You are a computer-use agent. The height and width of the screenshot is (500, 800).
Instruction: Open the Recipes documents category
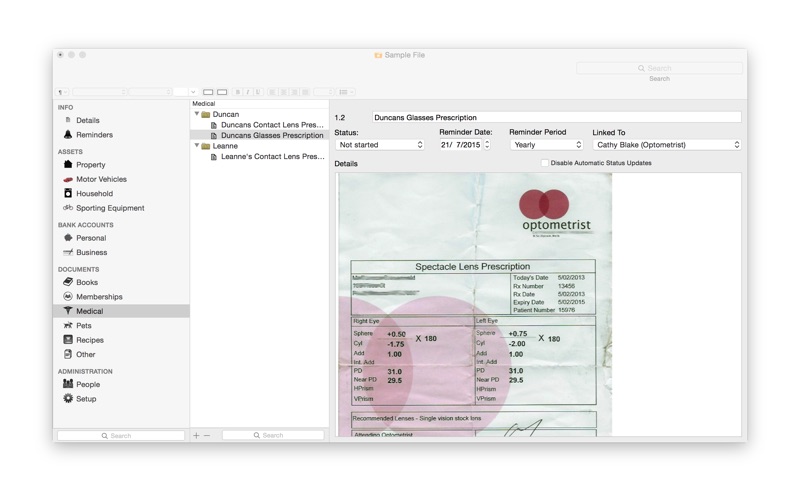[90, 340]
